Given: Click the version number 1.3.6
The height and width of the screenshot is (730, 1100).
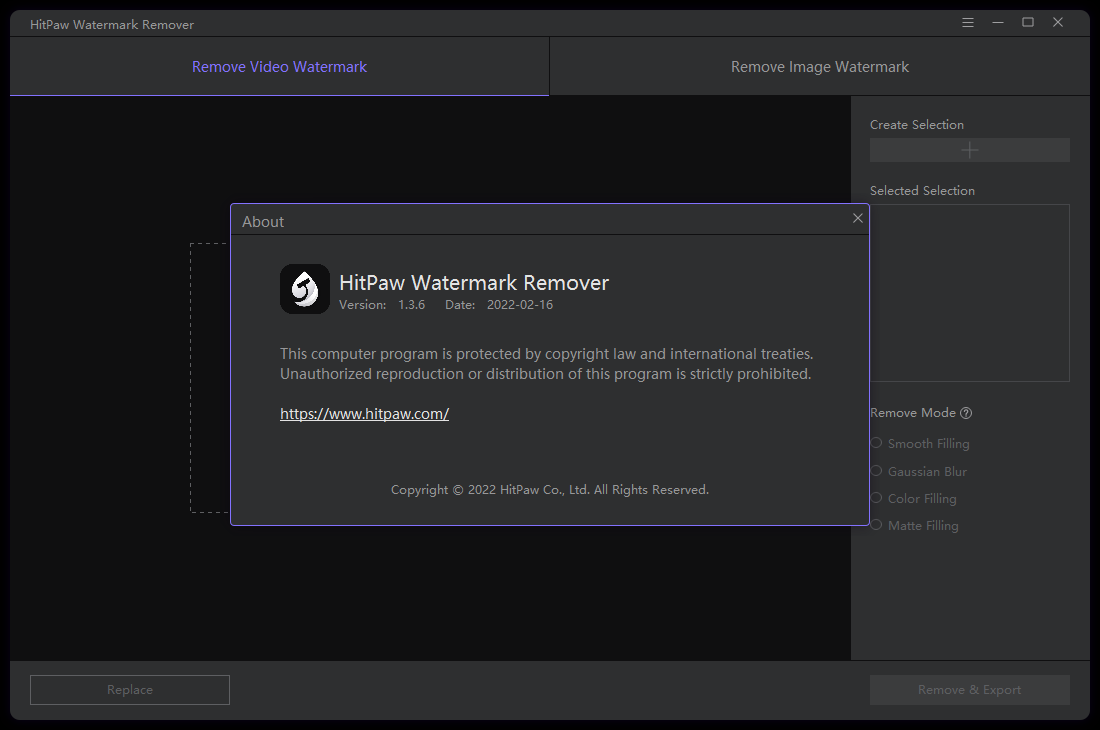Looking at the screenshot, I should pyautogui.click(x=411, y=305).
